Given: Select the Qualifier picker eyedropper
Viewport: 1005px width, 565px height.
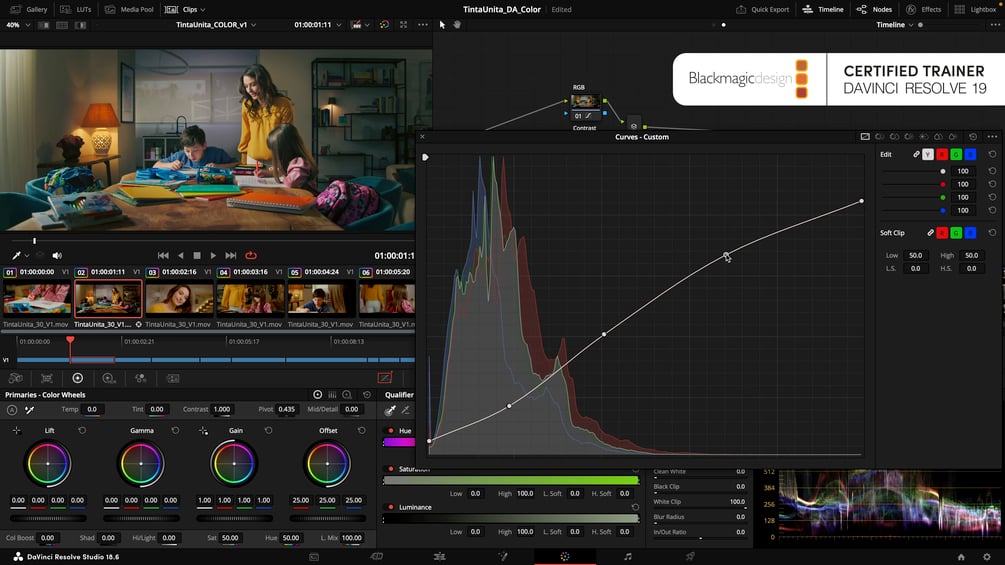Looking at the screenshot, I should (390, 410).
